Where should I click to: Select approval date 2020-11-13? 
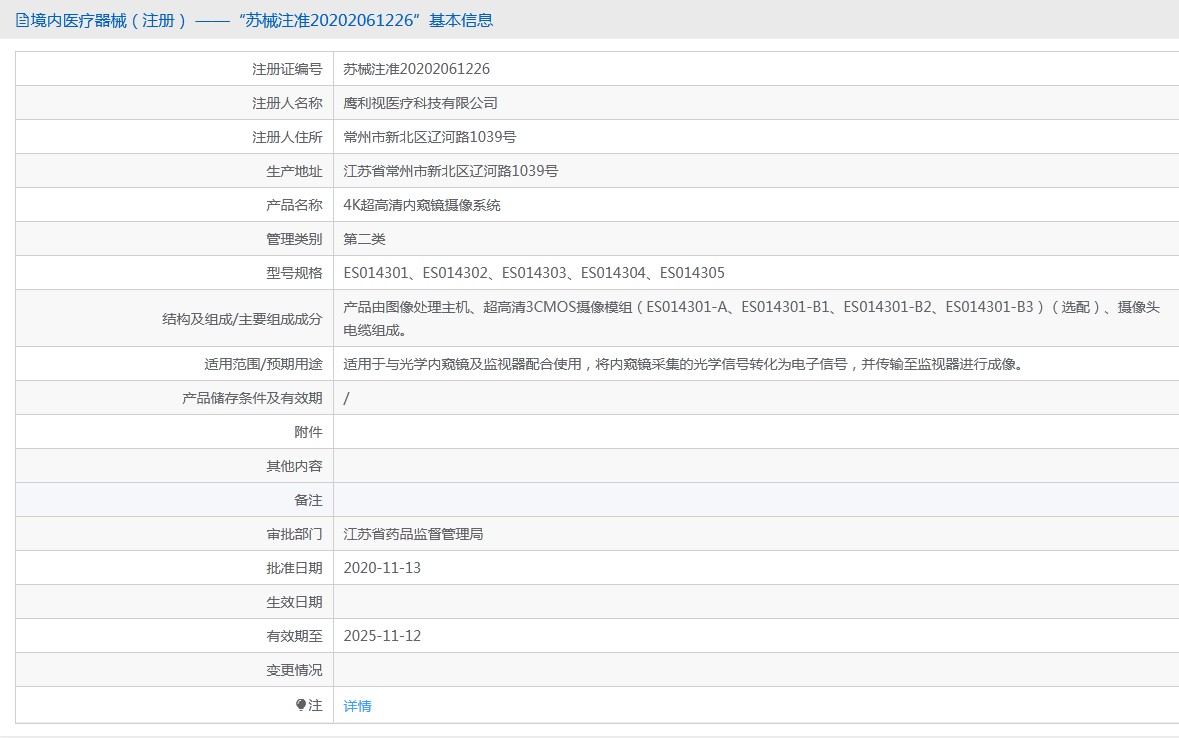(x=382, y=568)
